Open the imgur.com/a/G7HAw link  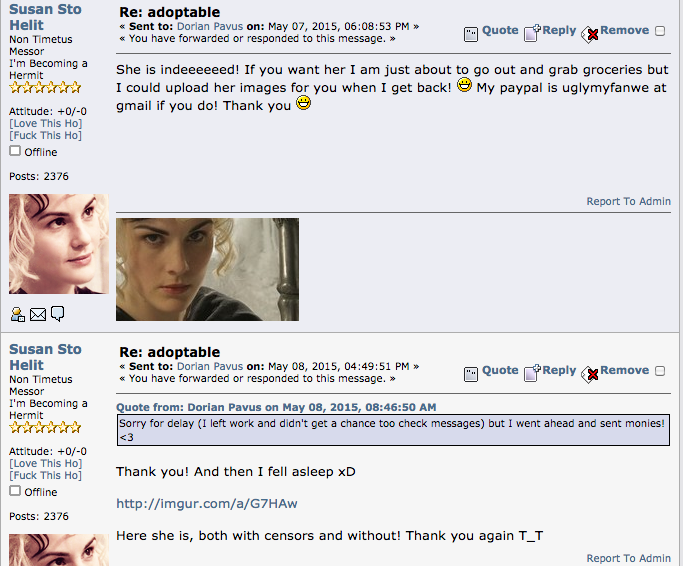[x=206, y=504]
